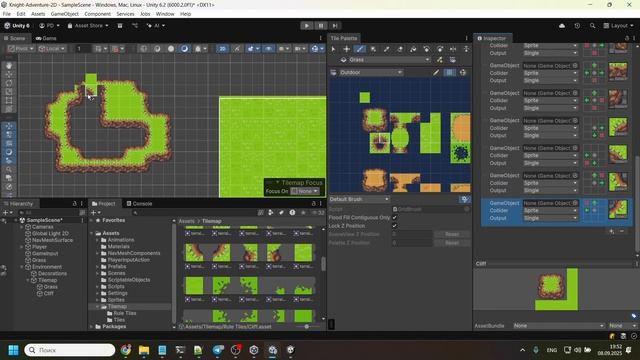
Task: Remove selected rule with the minus button
Action: click(622, 231)
